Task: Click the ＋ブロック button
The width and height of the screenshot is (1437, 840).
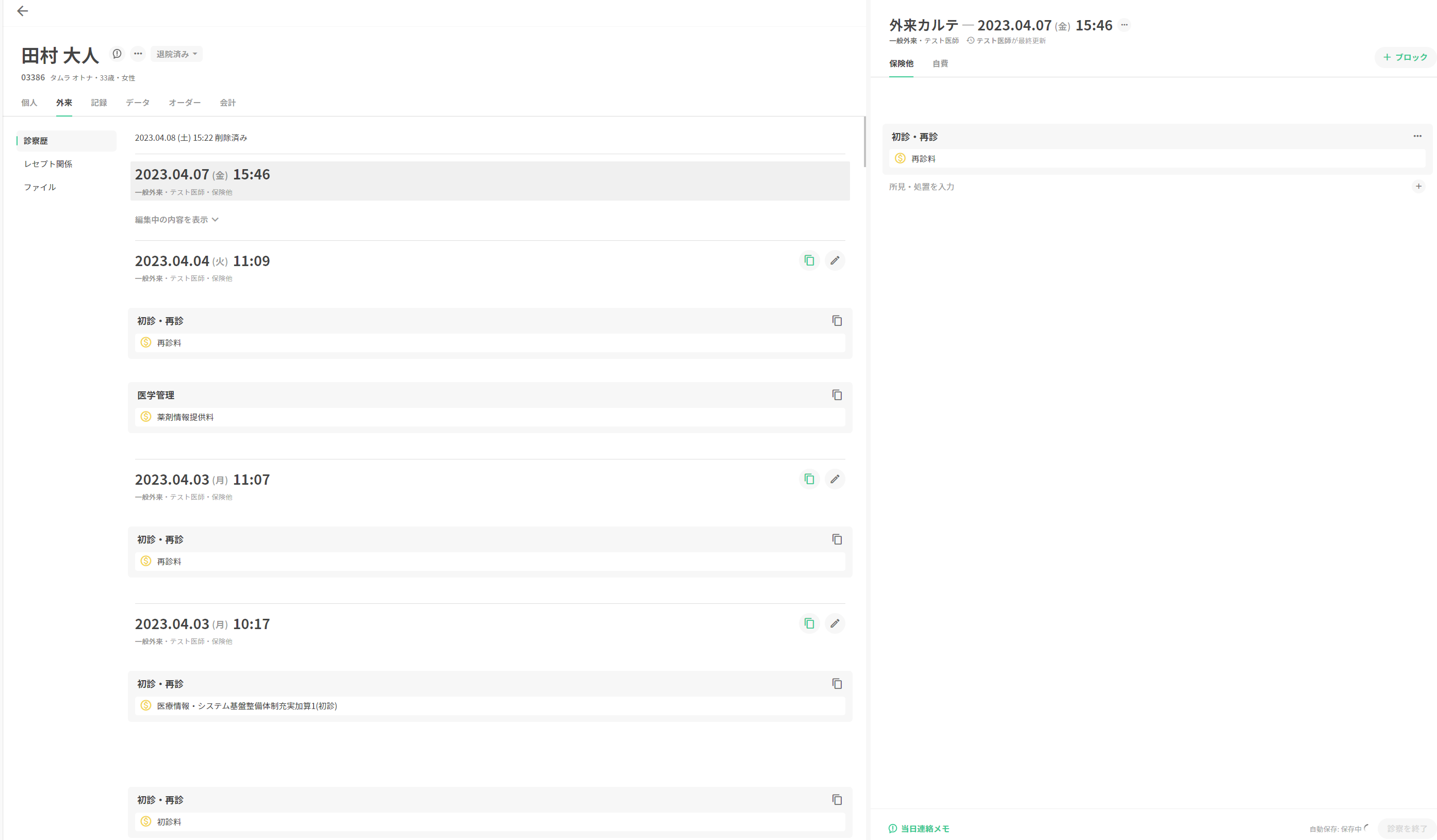Action: click(x=1405, y=57)
